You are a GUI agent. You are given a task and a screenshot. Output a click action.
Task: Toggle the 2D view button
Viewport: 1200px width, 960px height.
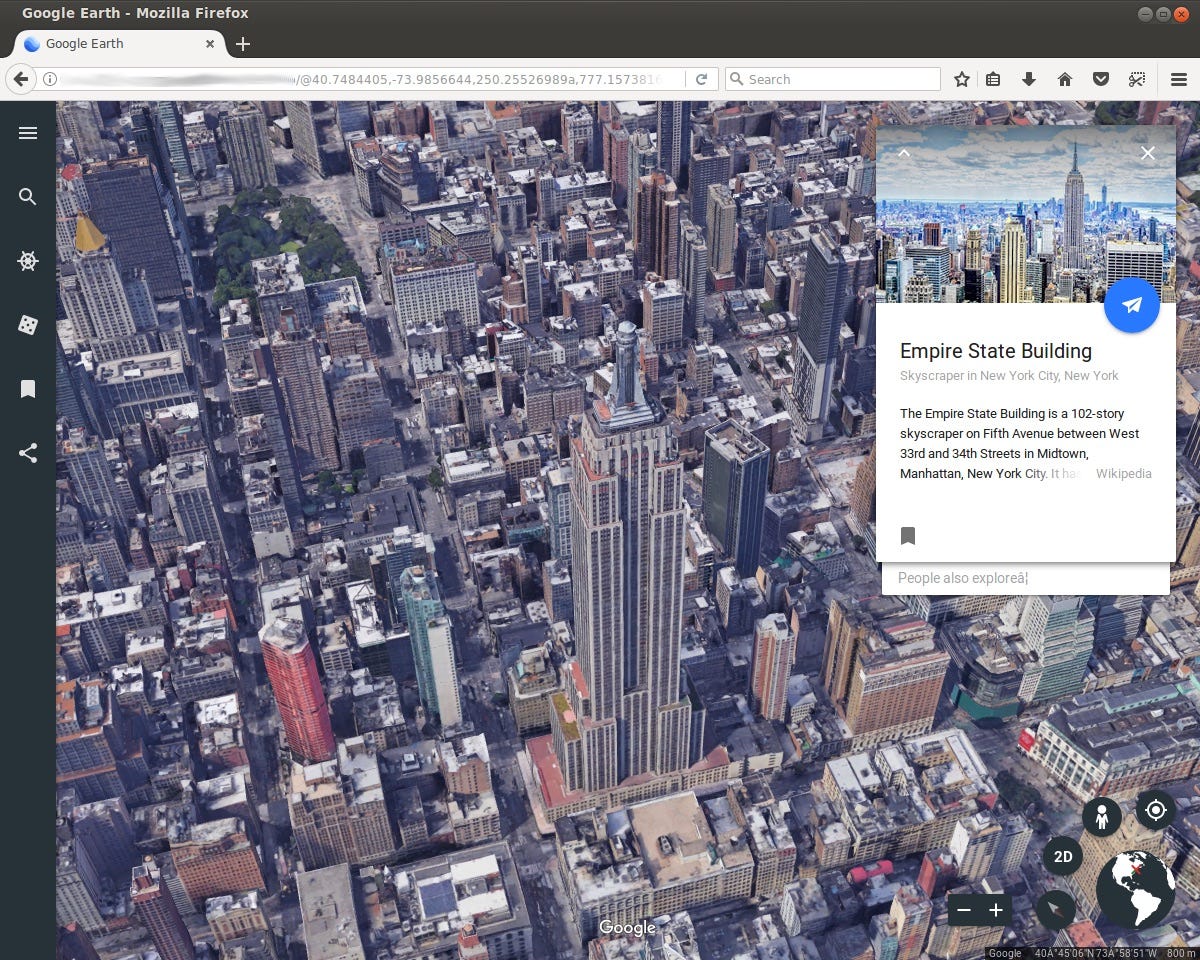click(1063, 857)
